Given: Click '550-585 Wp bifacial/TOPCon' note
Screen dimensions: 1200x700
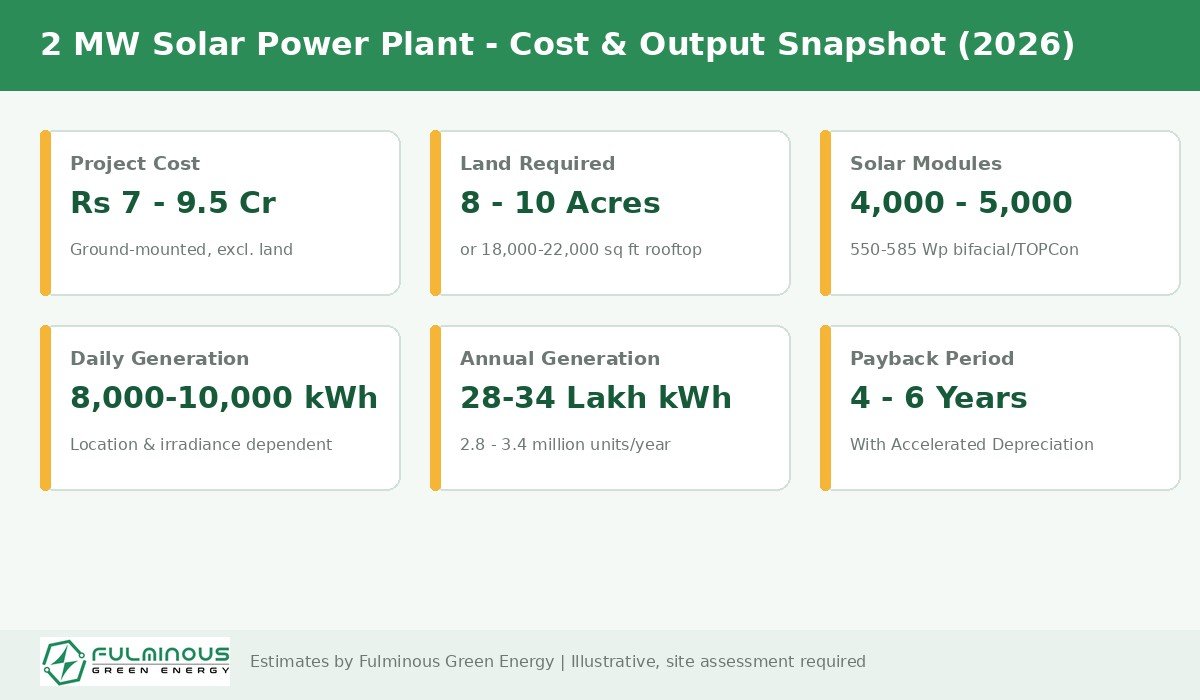Looking at the screenshot, I should [964, 250].
